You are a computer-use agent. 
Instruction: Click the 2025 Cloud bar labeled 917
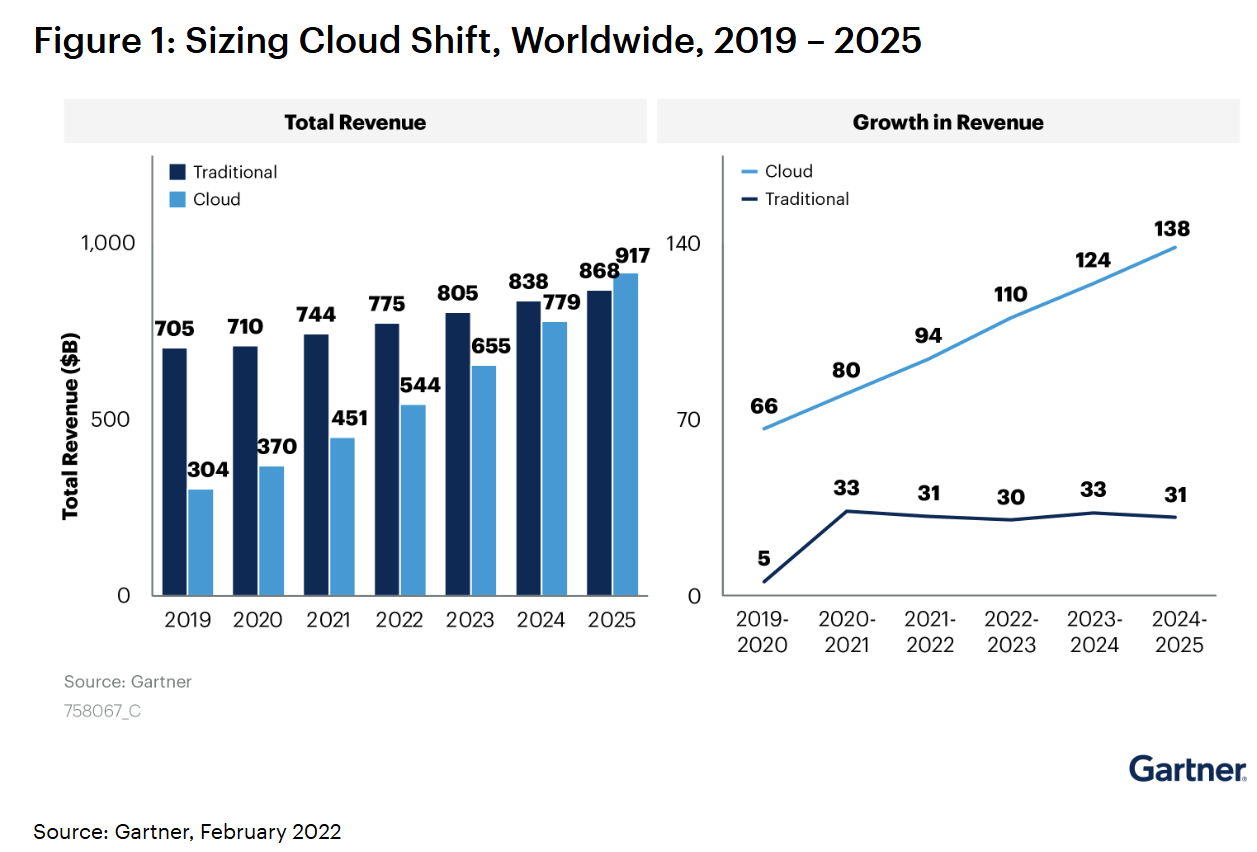click(626, 434)
